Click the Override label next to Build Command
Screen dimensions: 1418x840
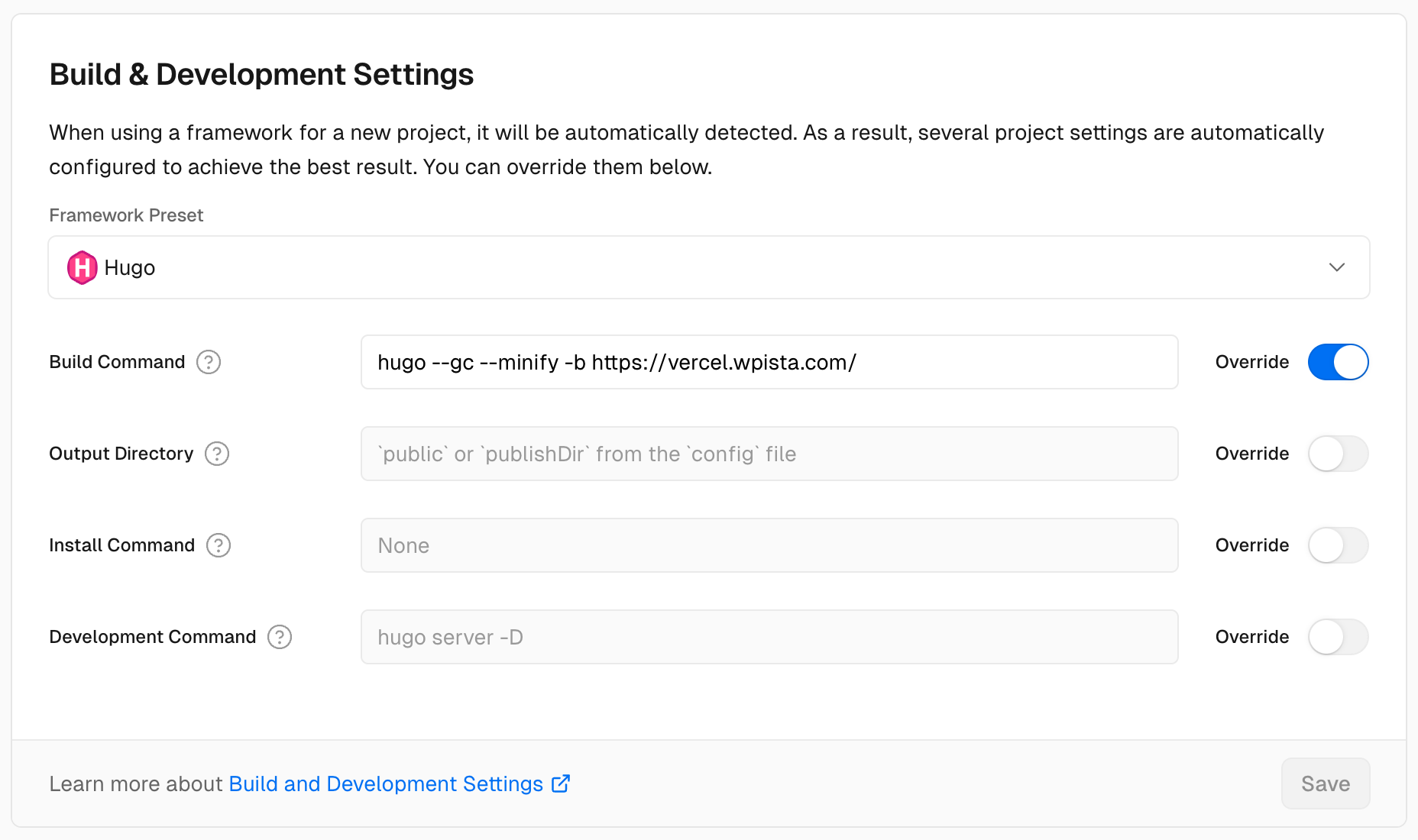[1251, 362]
